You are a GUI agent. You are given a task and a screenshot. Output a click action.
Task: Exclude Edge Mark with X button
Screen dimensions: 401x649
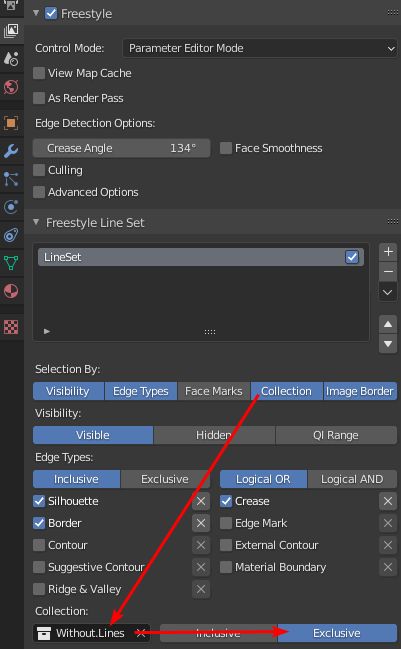click(x=388, y=523)
